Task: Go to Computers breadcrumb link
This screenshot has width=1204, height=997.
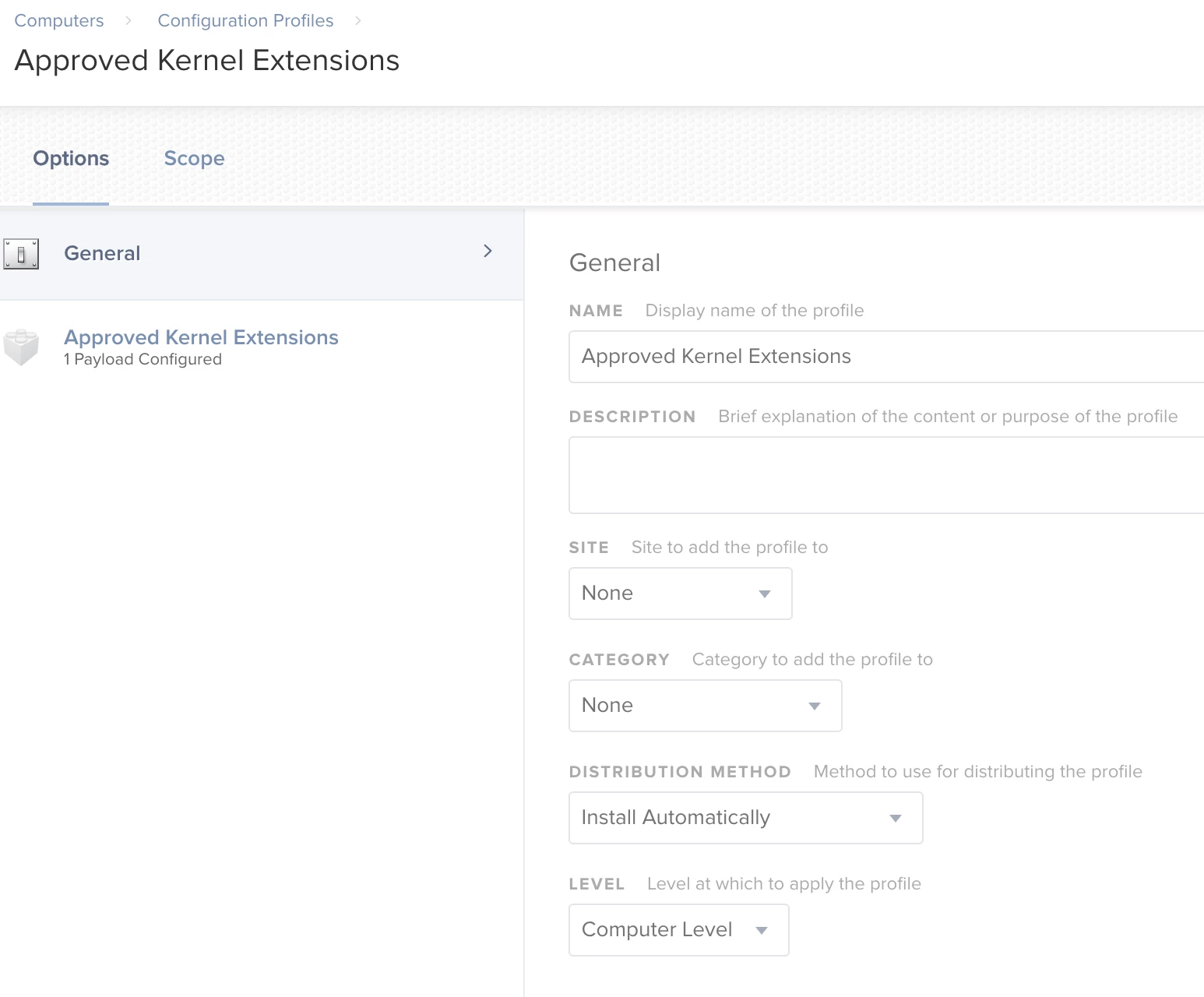Action: click(x=59, y=21)
